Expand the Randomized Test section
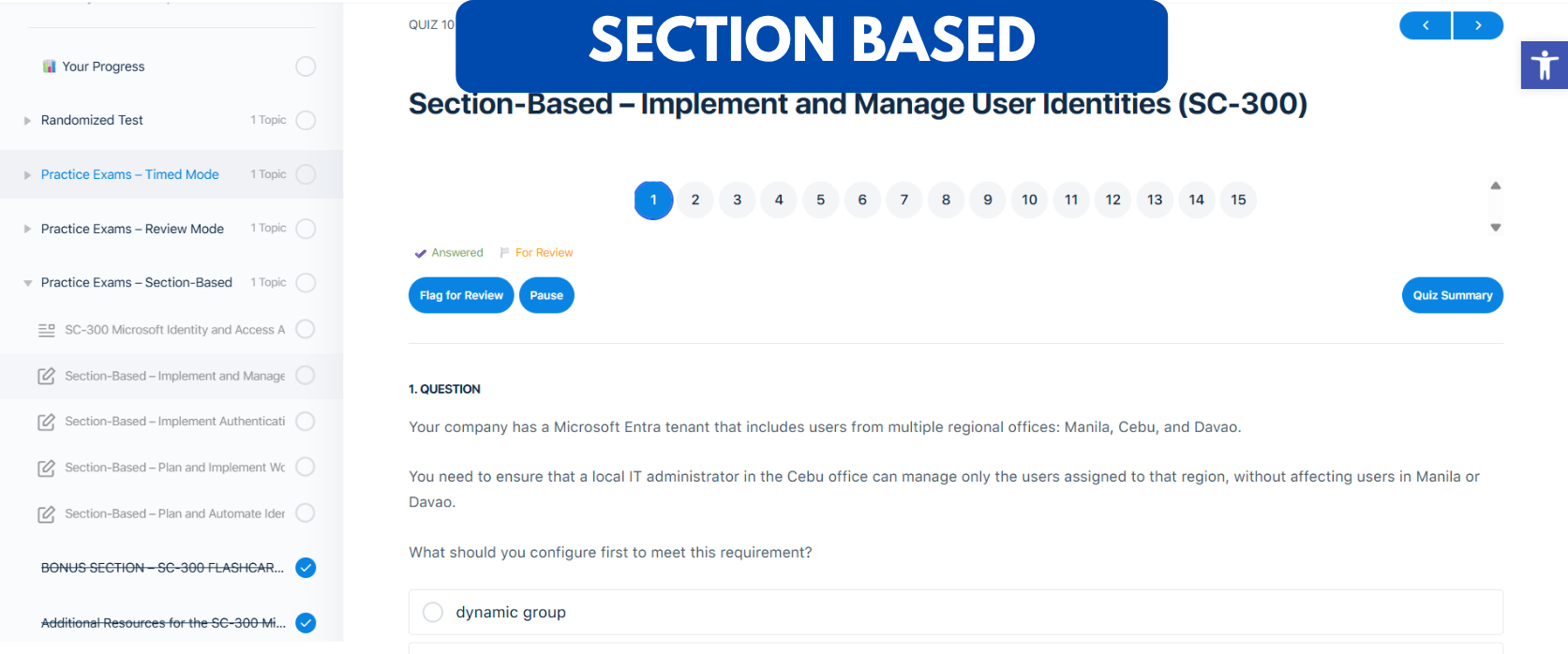The height and width of the screenshot is (654, 1568). coord(27,121)
